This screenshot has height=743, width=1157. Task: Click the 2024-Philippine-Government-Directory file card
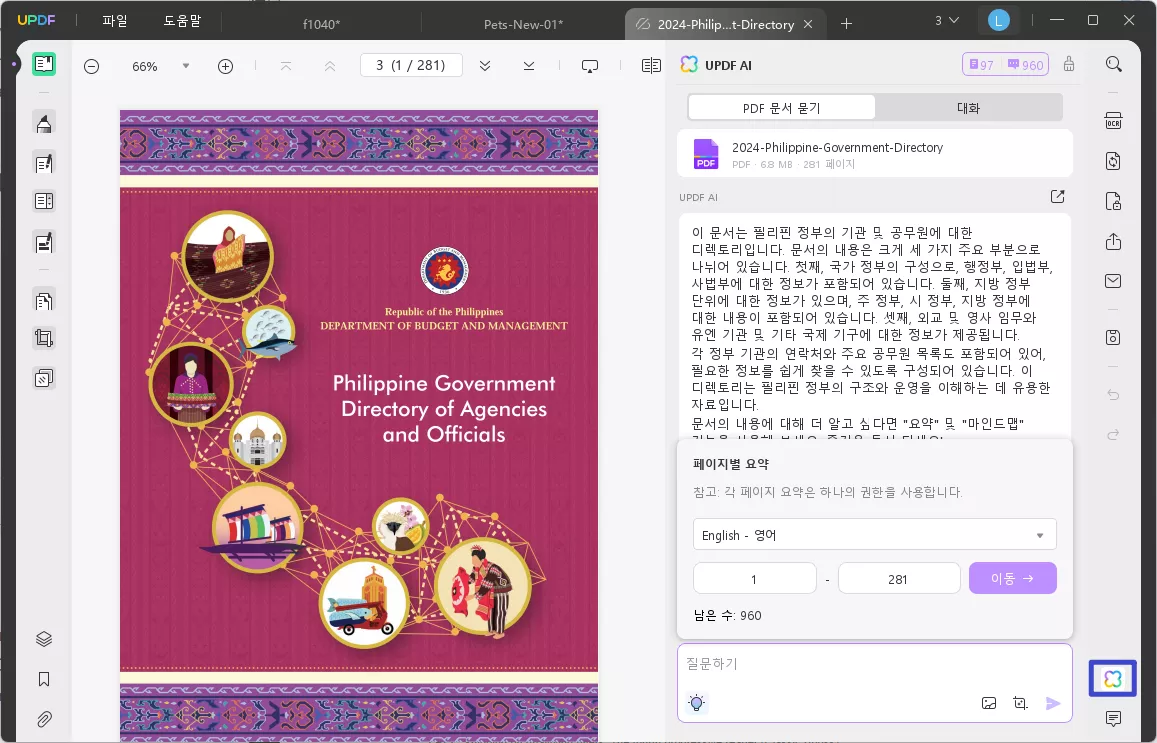click(x=874, y=153)
